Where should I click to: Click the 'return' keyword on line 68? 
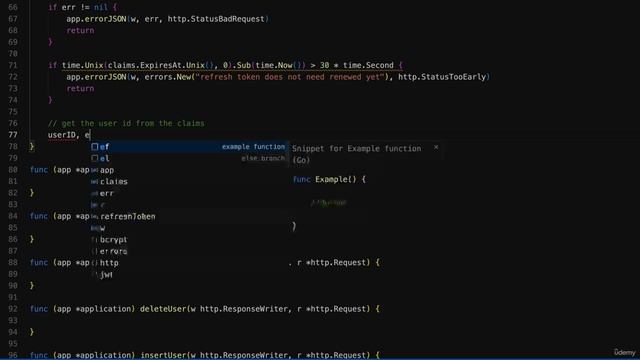pyautogui.click(x=80, y=30)
